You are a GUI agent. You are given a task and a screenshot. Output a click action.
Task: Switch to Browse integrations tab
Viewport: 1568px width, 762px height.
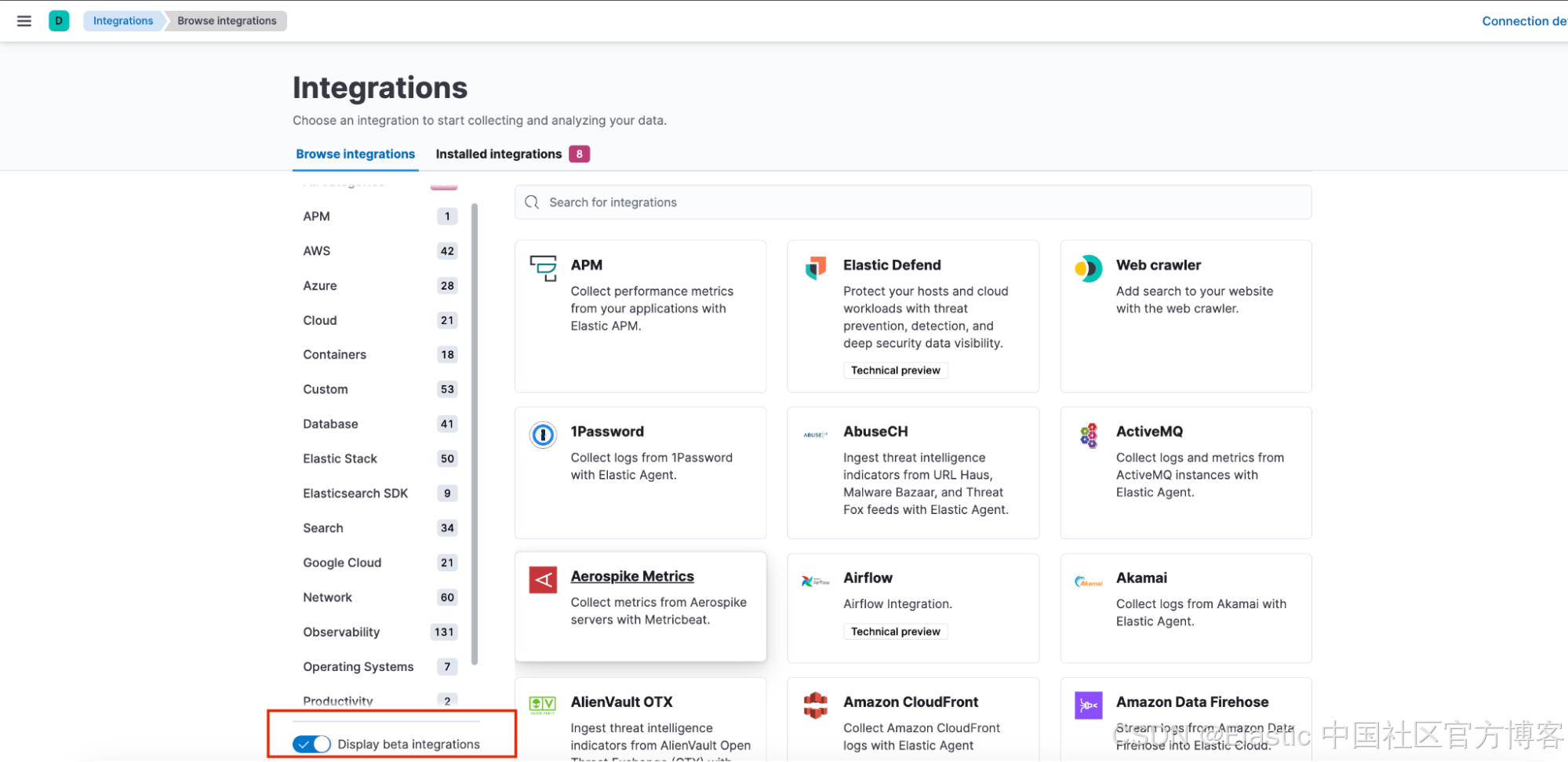tap(355, 154)
